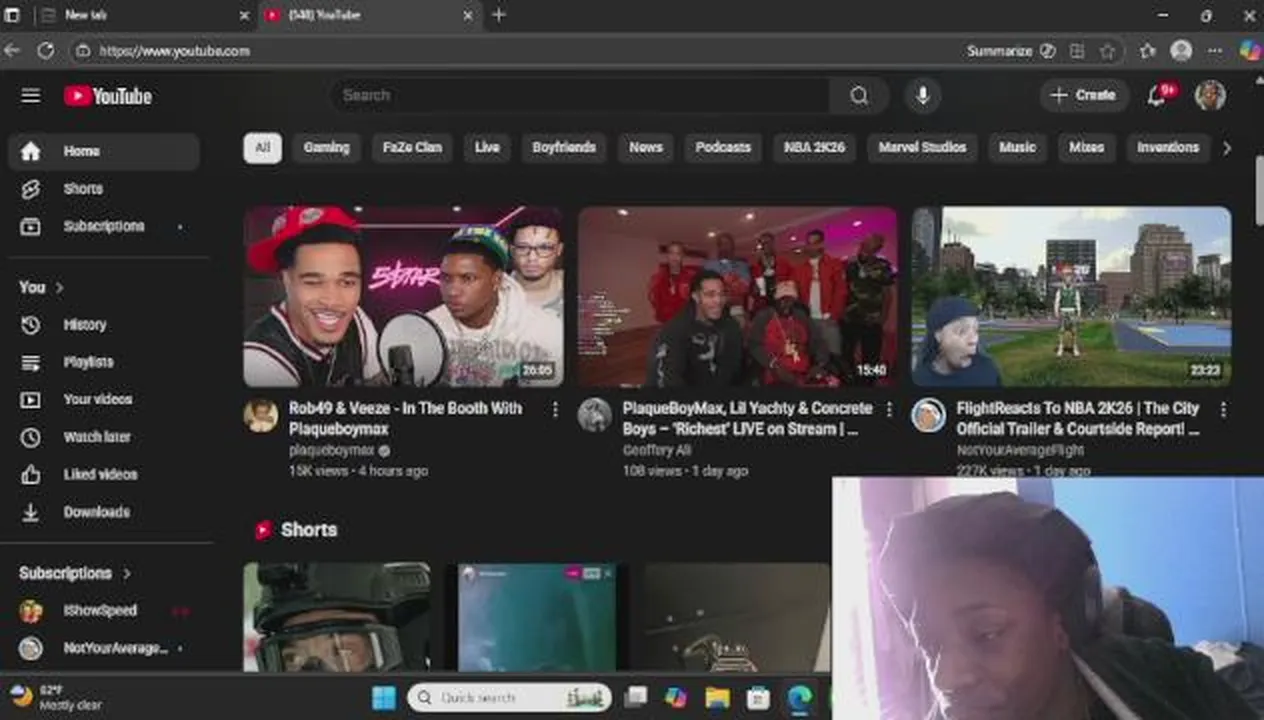Refresh the browser page

(46, 51)
